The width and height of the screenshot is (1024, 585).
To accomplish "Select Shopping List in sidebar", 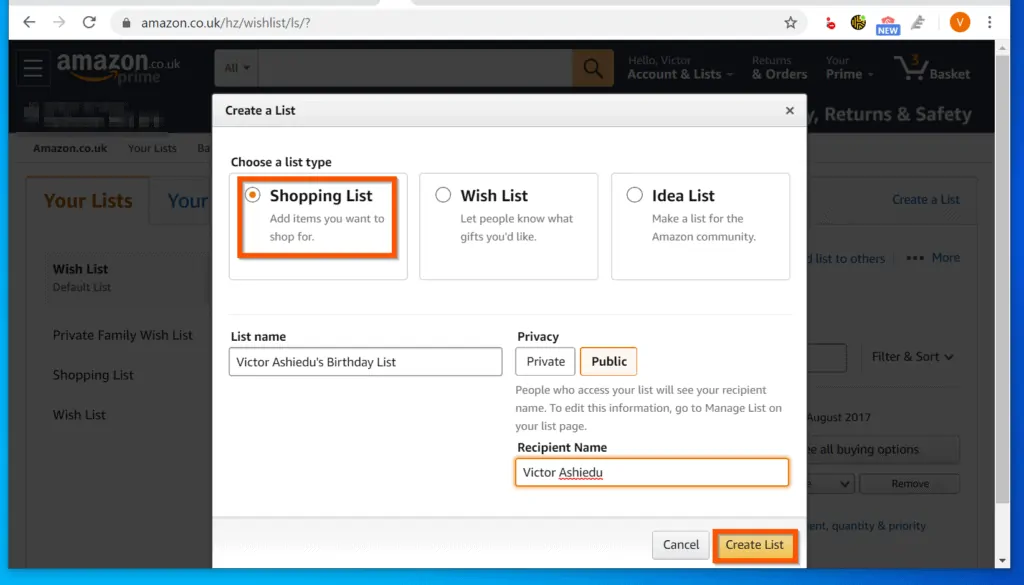I will point(93,375).
